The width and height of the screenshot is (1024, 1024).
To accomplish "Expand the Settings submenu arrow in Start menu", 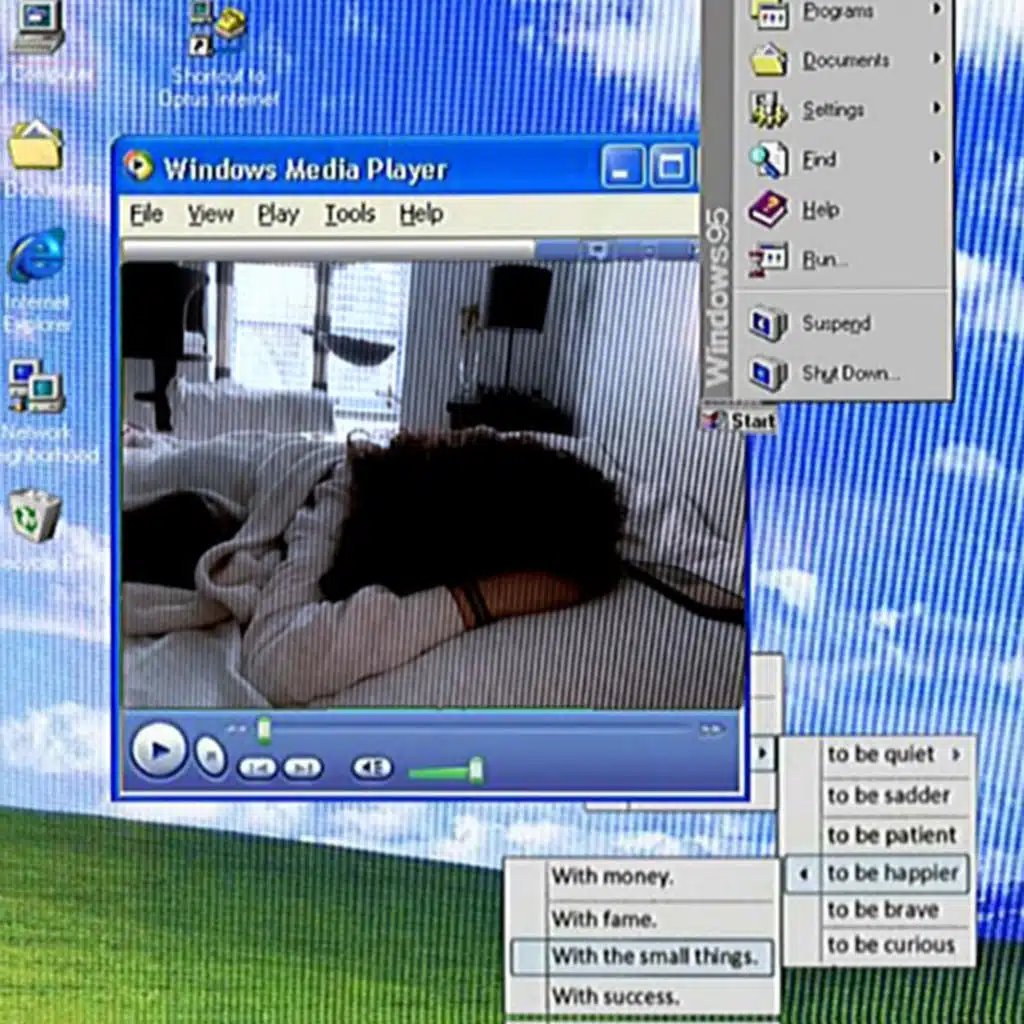I will click(937, 108).
